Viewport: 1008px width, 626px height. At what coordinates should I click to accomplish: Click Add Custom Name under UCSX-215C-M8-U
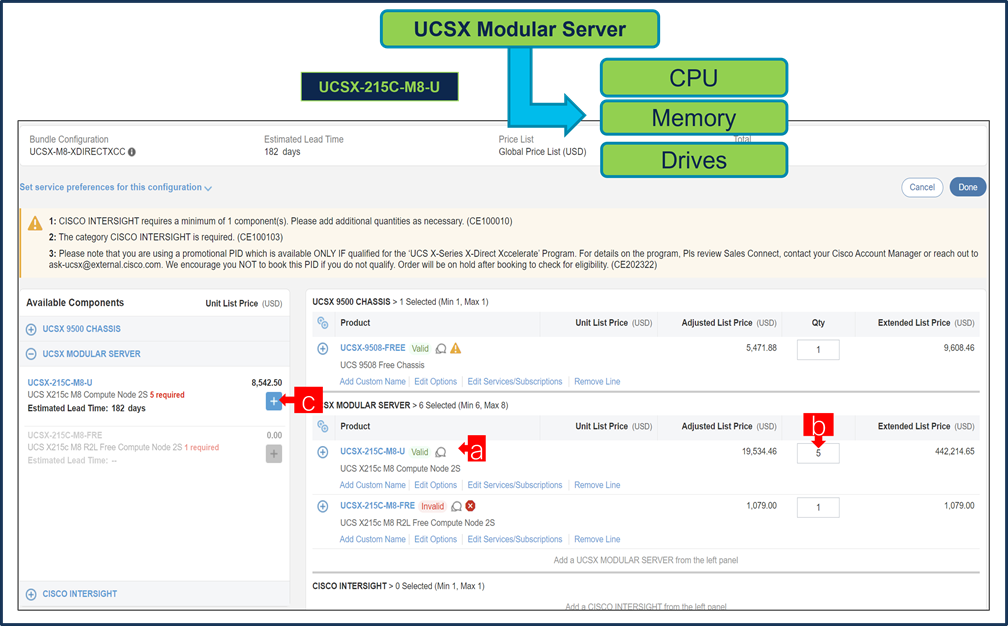click(x=373, y=485)
